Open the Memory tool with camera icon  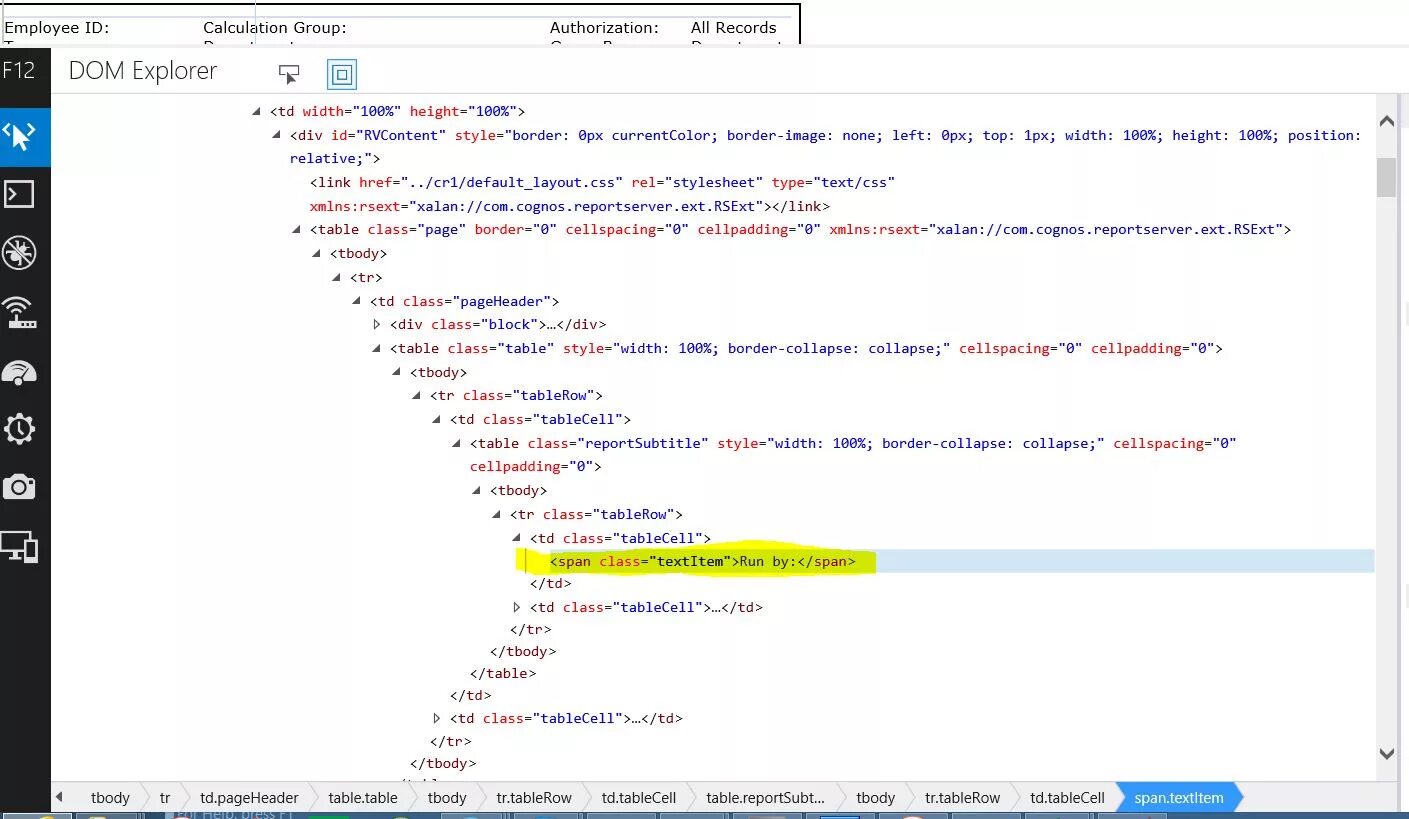[20, 487]
